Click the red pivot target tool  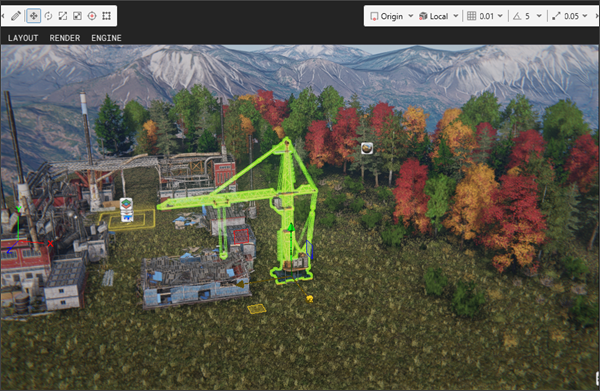pos(92,16)
